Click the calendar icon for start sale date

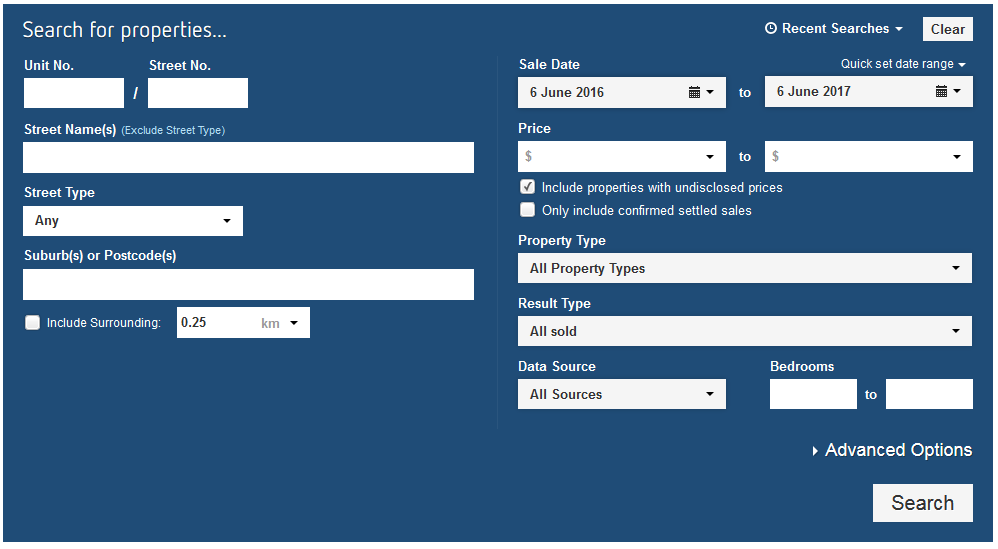click(695, 92)
